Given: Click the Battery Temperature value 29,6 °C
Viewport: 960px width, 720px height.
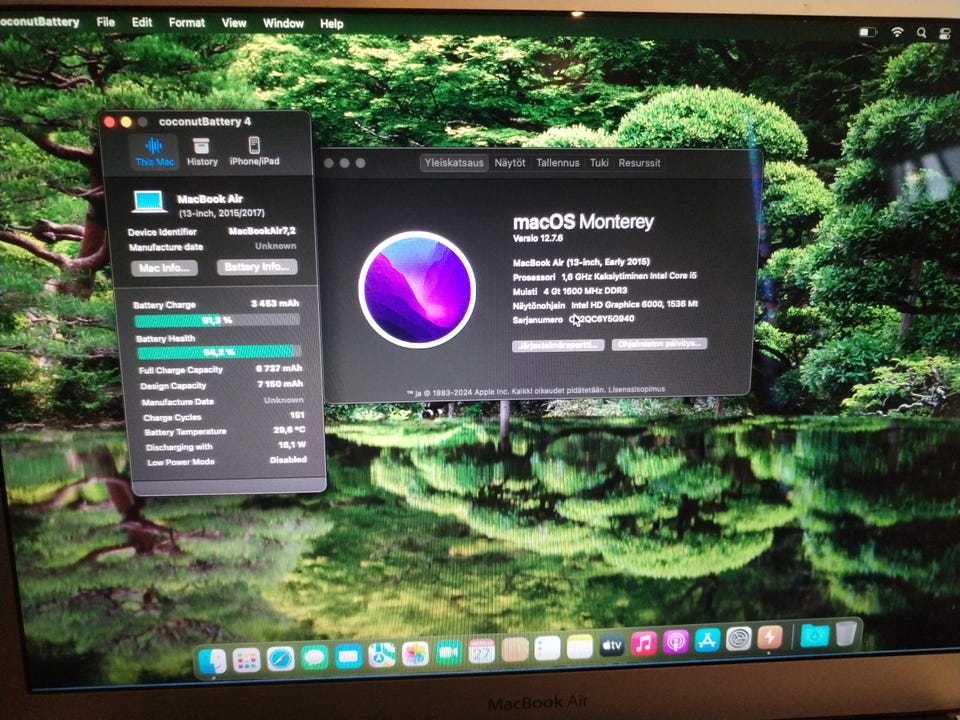Looking at the screenshot, I should (290, 430).
